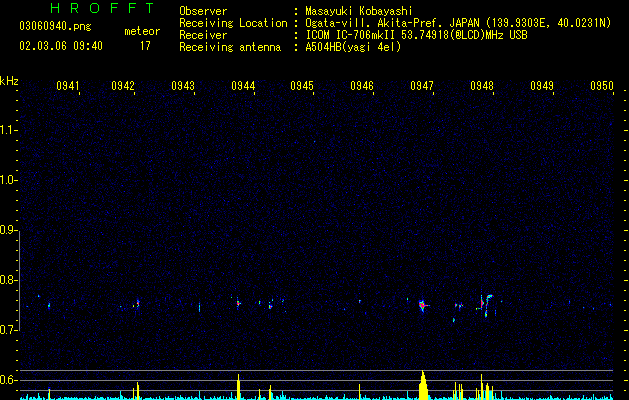Click the Receiver label
Image resolution: width=629 pixels, height=400 pixels.
pyautogui.click(x=203, y=35)
